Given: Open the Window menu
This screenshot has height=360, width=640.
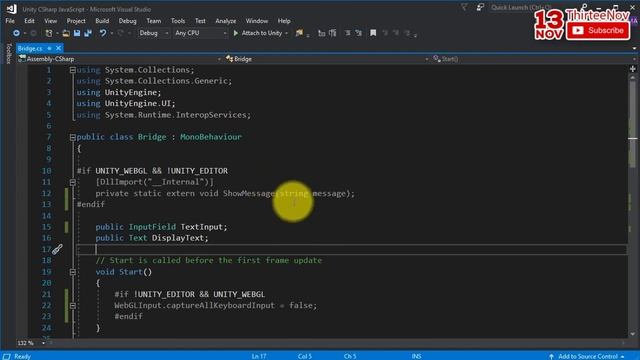Looking at the screenshot, I should tap(257, 21).
